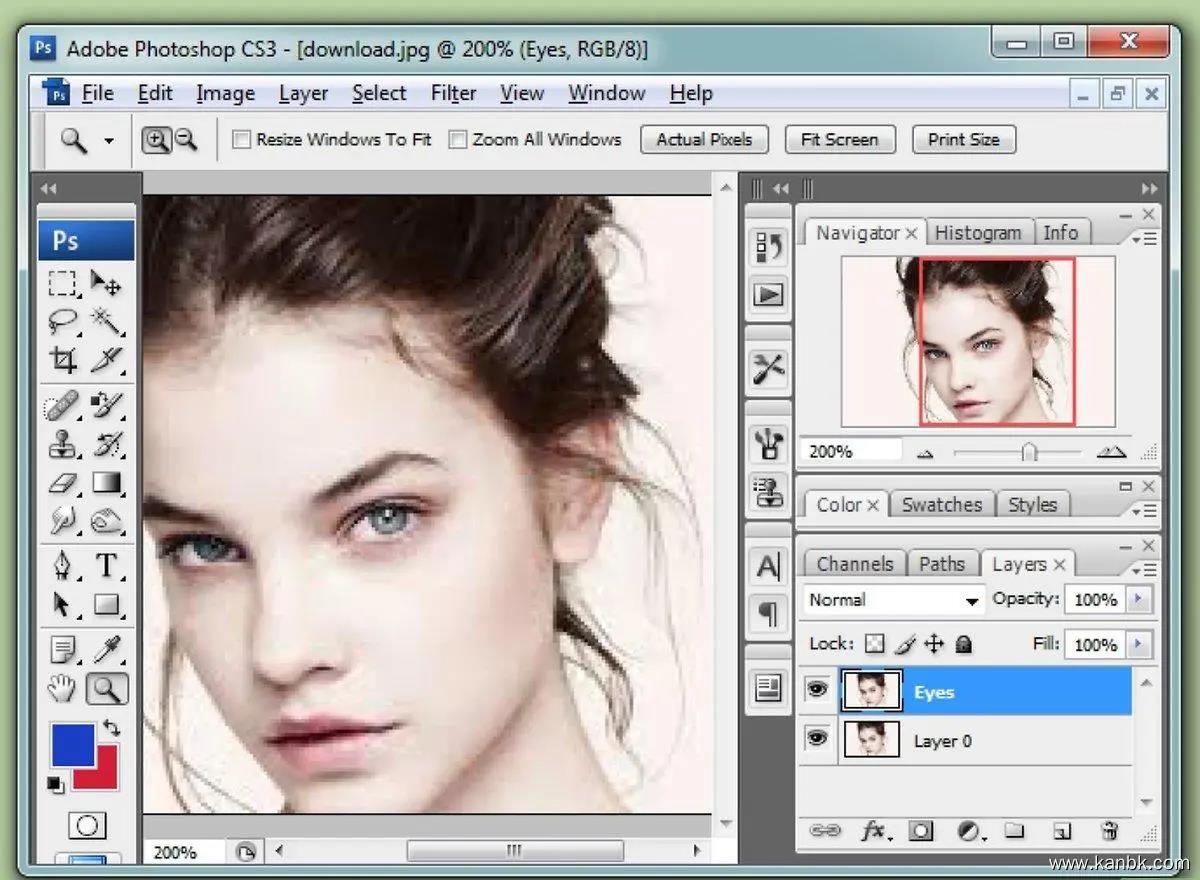Expand the Opacity slider arrow
Viewport: 1200px width, 880px height.
1139,600
